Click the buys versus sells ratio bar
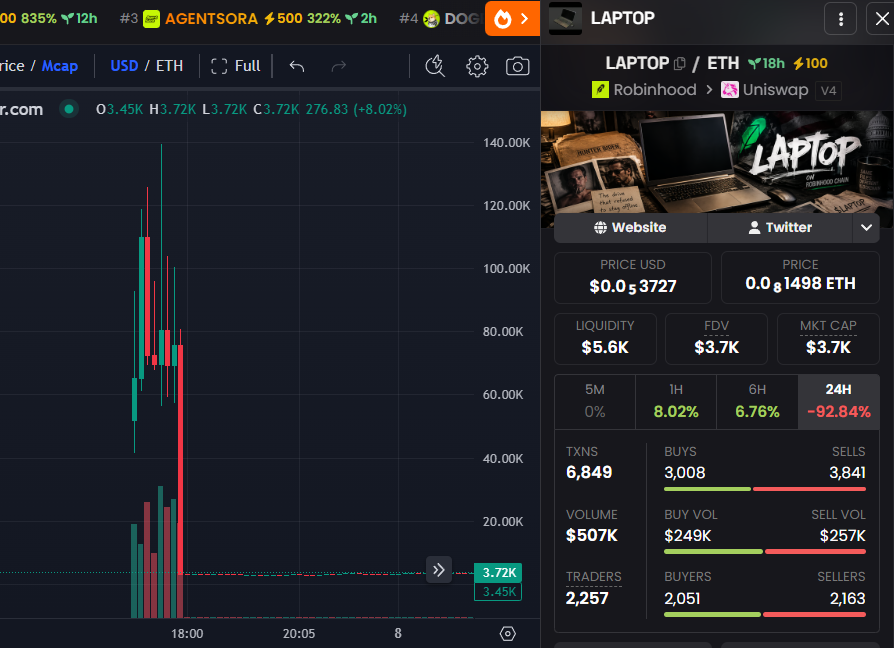The image size is (894, 648). (x=765, y=489)
